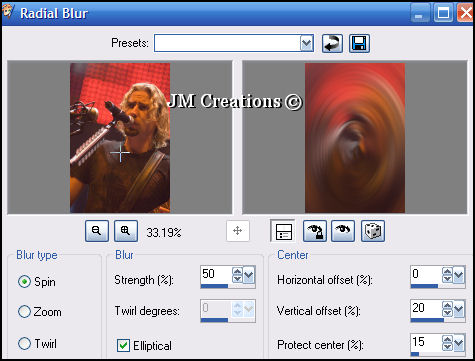Image resolution: width=475 pixels, height=361 pixels.
Task: Click the reset to default arrow icon
Action: coord(332,43)
